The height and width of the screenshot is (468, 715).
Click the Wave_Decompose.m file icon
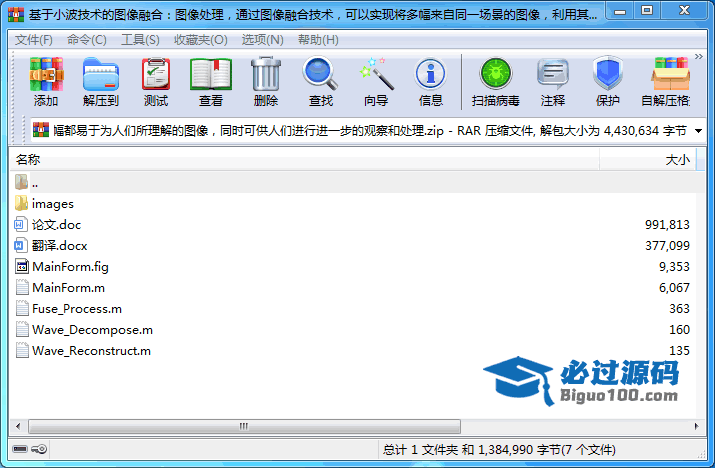pos(22,329)
